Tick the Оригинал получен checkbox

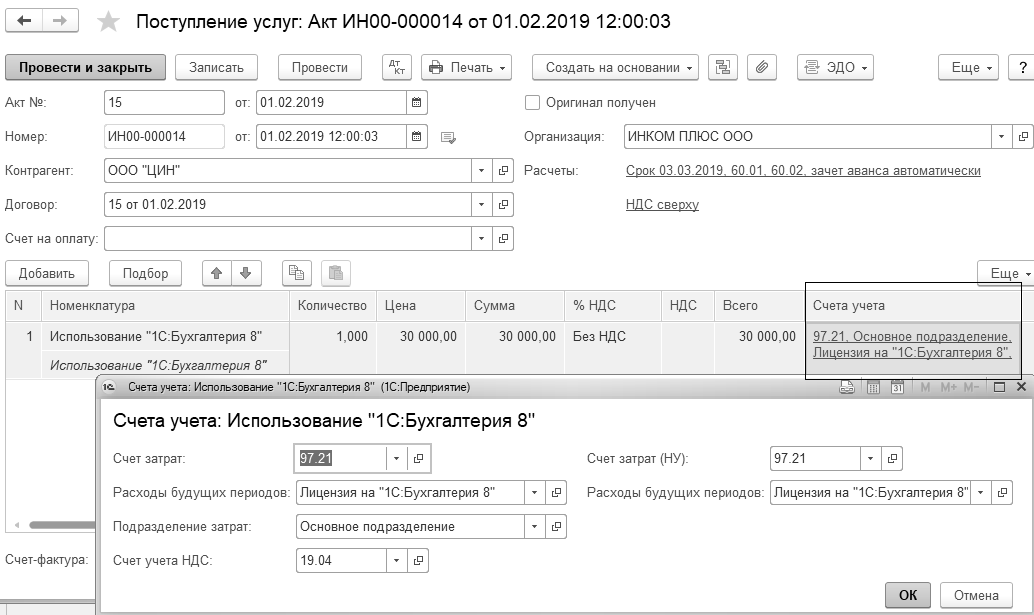point(532,103)
